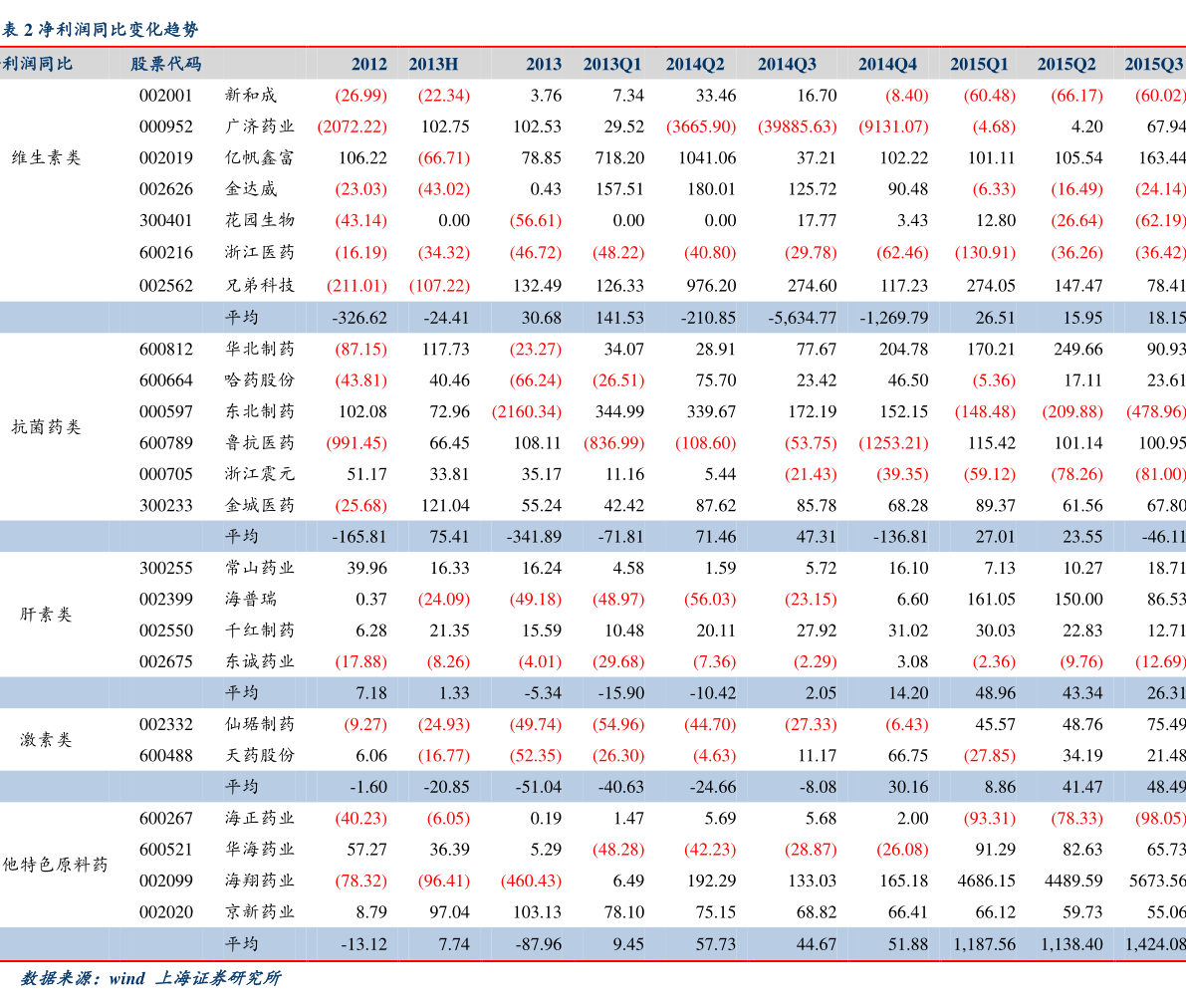Select stock name 京新药业
Viewport: 1186px width, 1008px height.
click(260, 912)
